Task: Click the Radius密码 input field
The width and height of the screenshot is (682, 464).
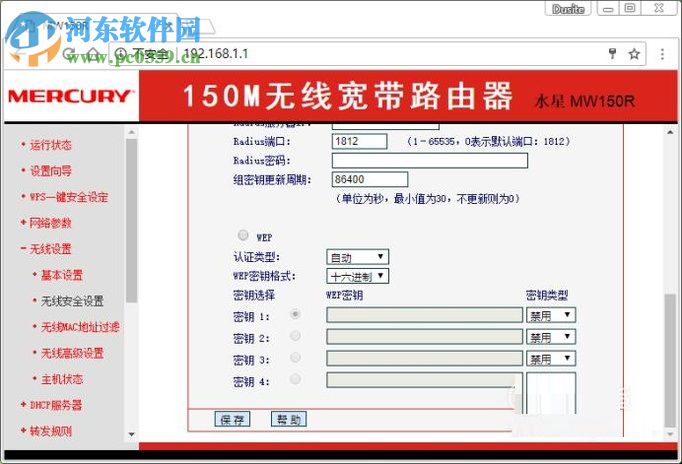Action: click(430, 160)
